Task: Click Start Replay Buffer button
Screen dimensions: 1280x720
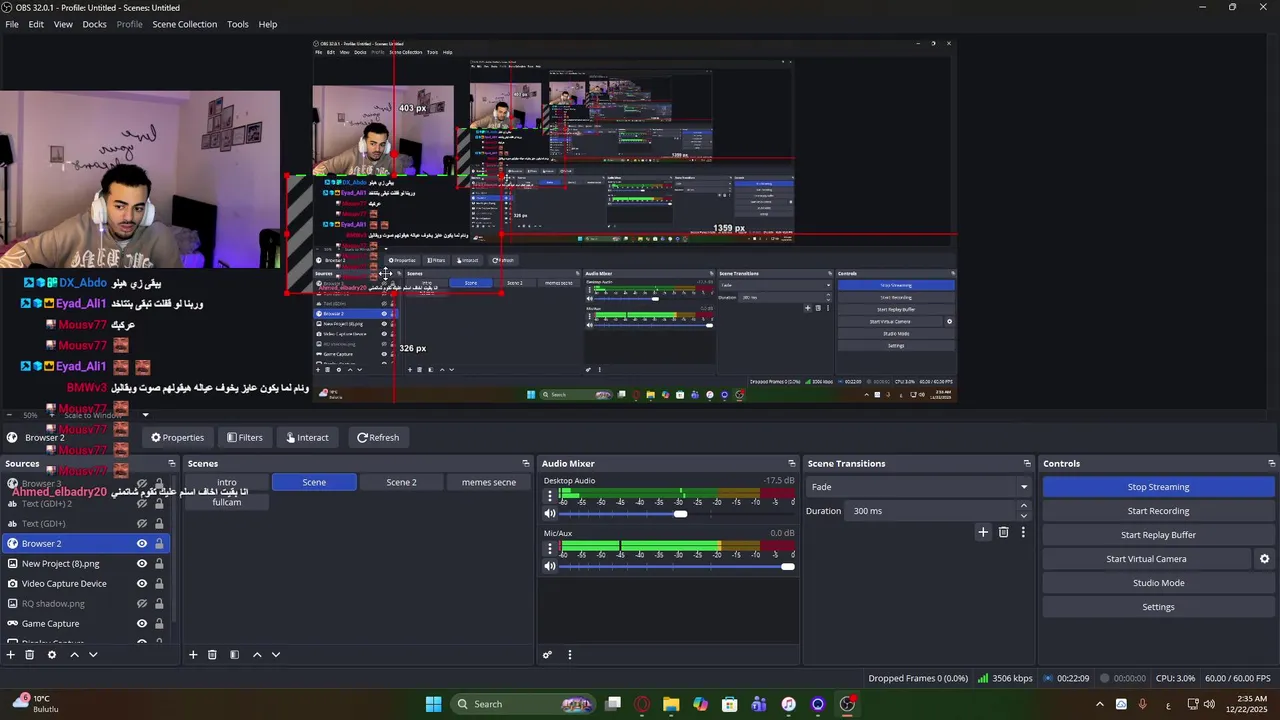Action: click(x=1158, y=535)
